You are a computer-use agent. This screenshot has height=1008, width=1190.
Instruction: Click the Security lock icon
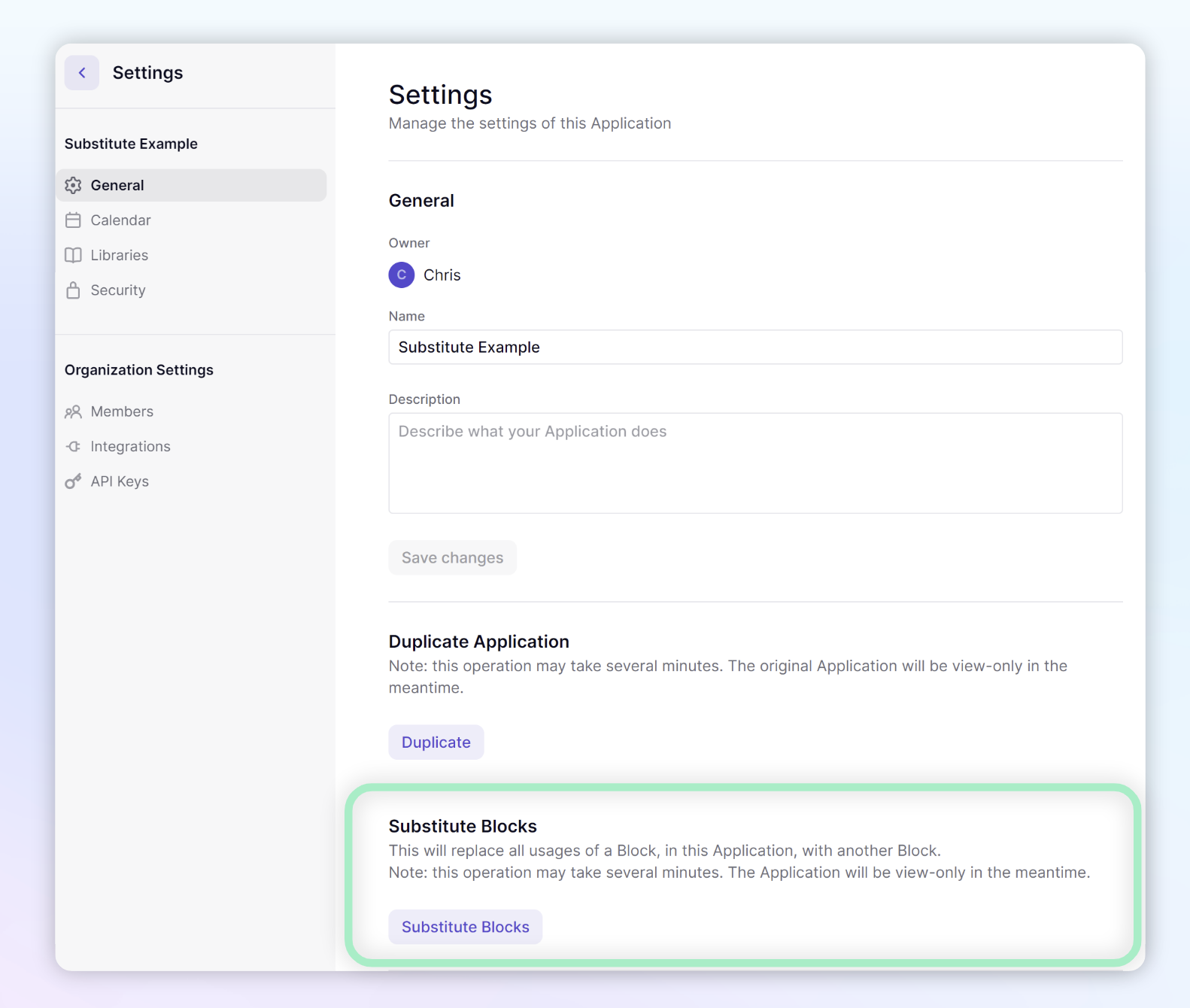tap(73, 290)
